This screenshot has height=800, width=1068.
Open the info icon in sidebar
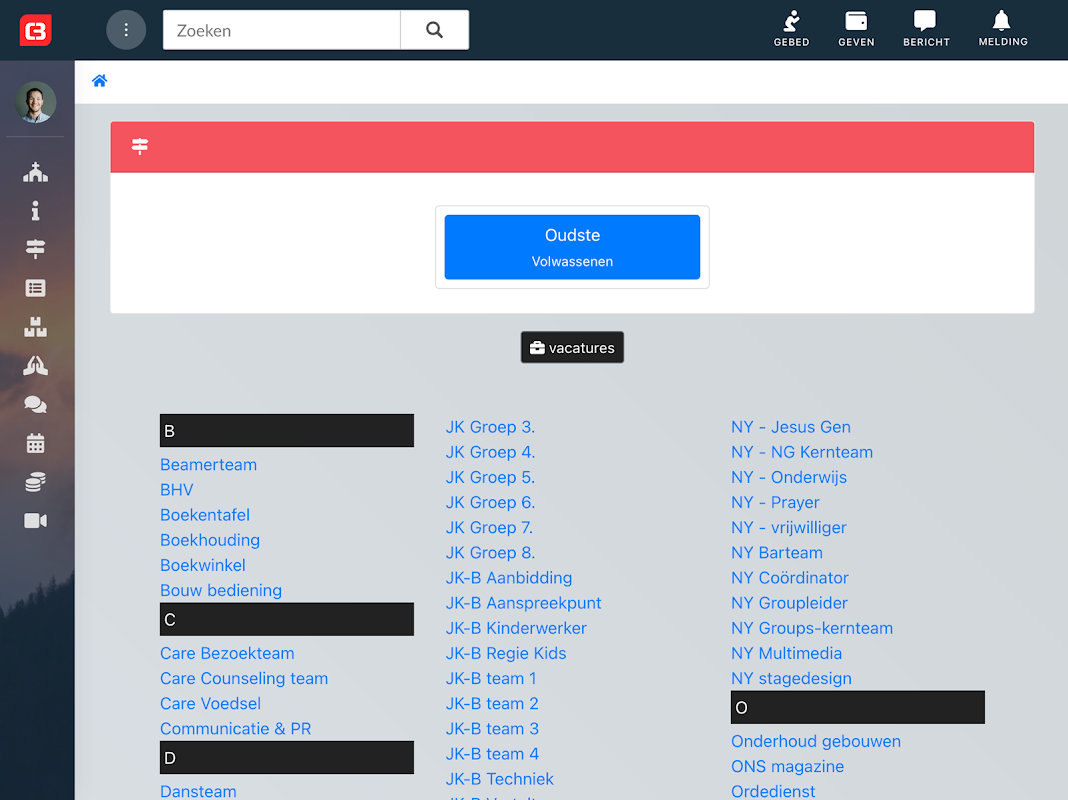(35, 210)
